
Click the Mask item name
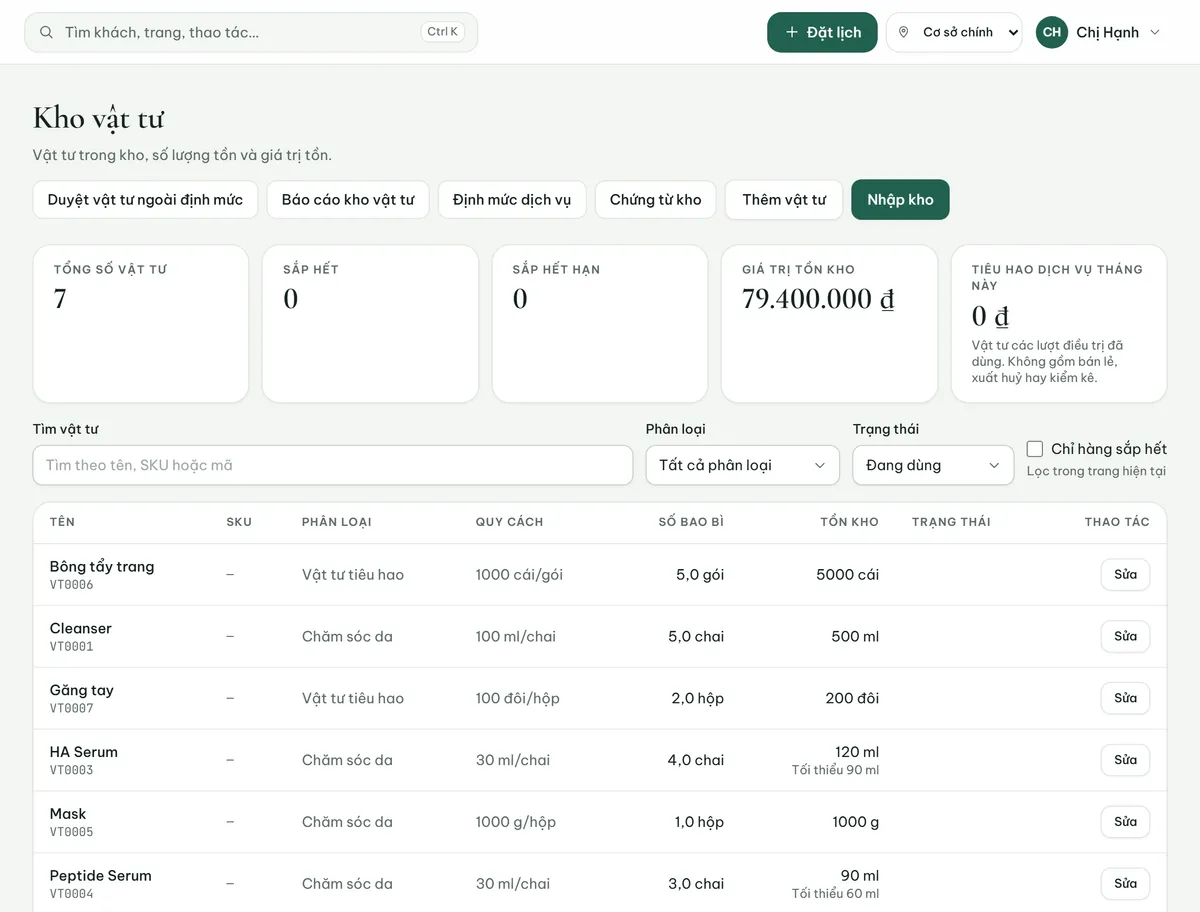click(68, 814)
